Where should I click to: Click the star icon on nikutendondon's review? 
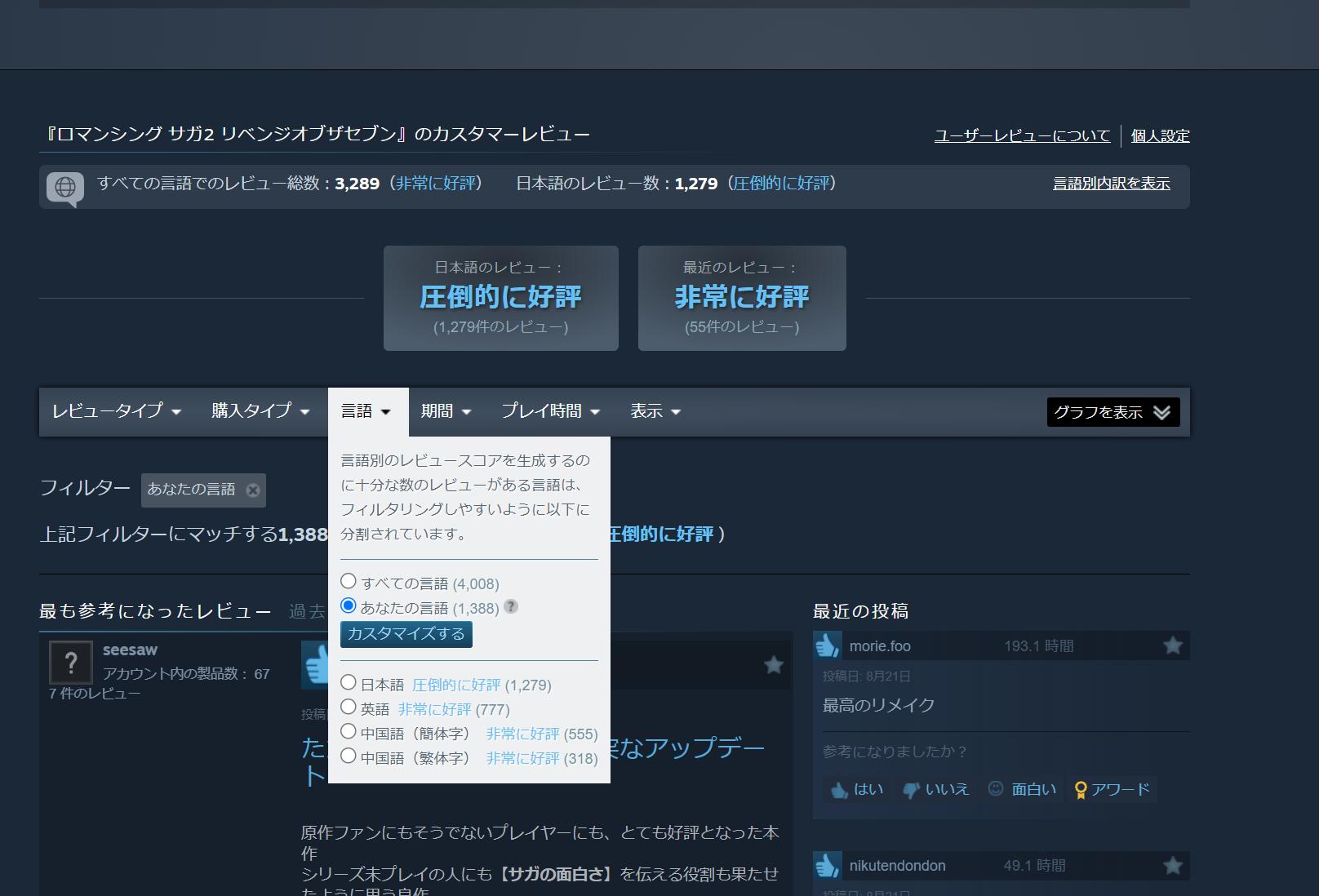point(1173,866)
